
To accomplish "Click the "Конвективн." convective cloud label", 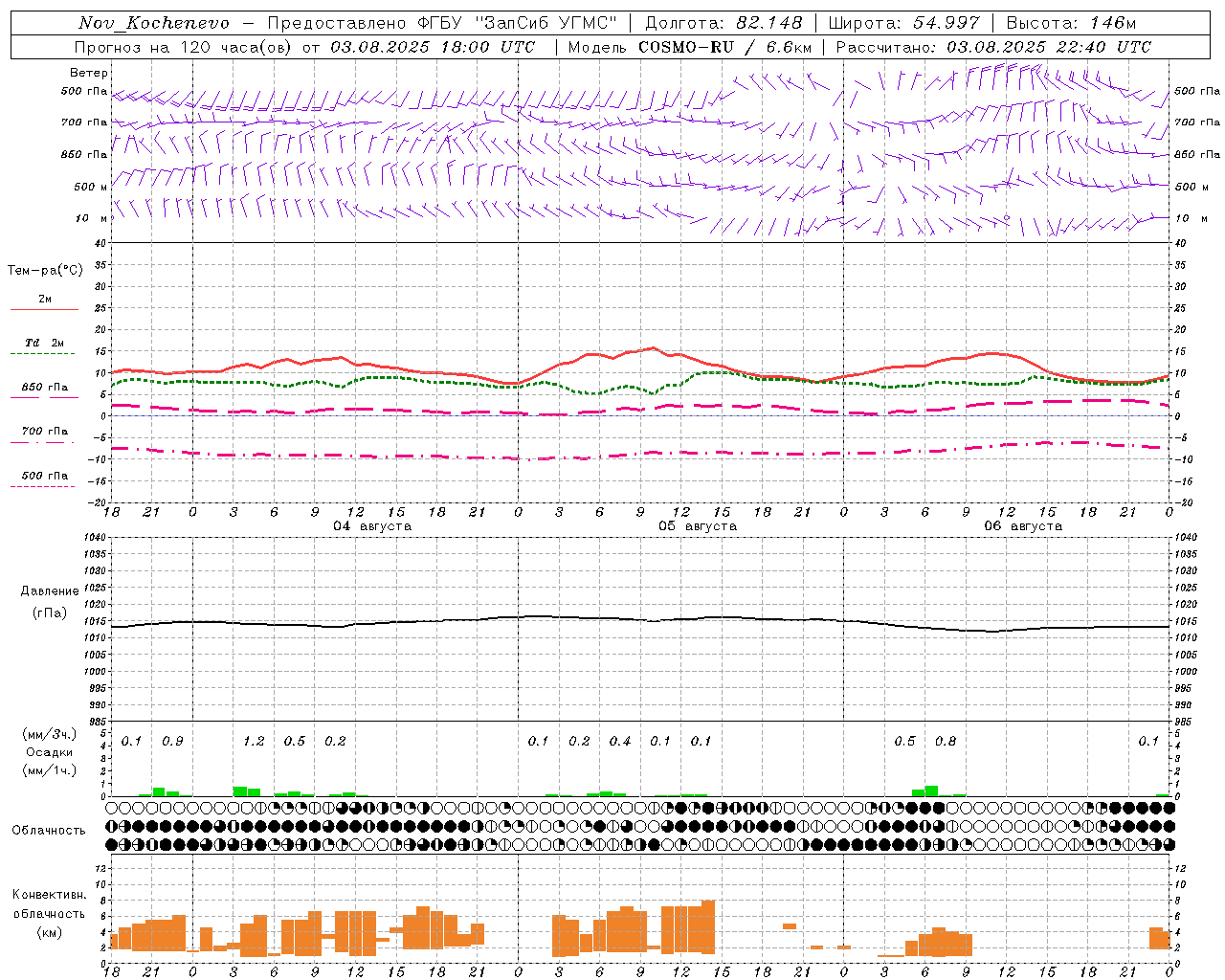I will tap(49, 895).
